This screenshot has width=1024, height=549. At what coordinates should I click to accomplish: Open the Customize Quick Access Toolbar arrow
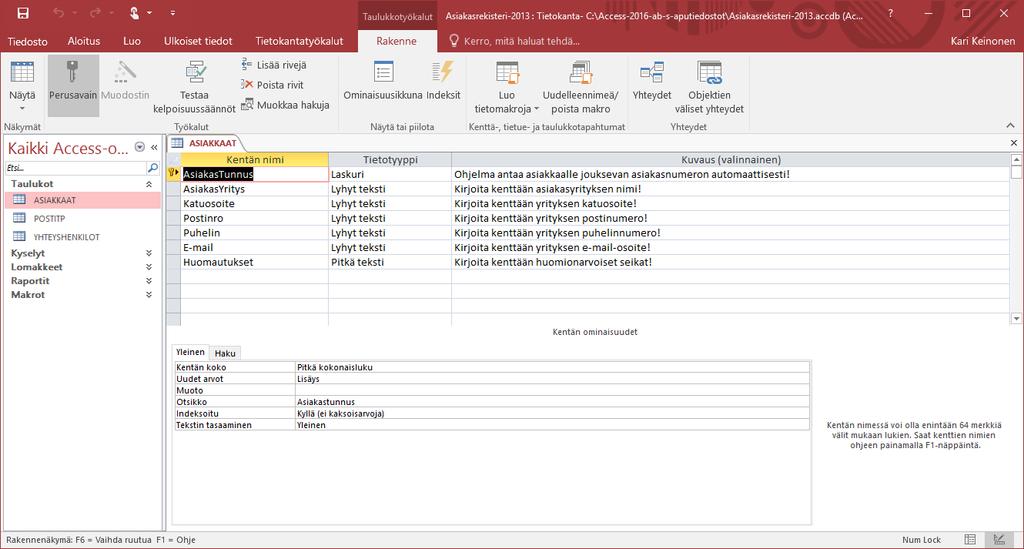[172, 13]
